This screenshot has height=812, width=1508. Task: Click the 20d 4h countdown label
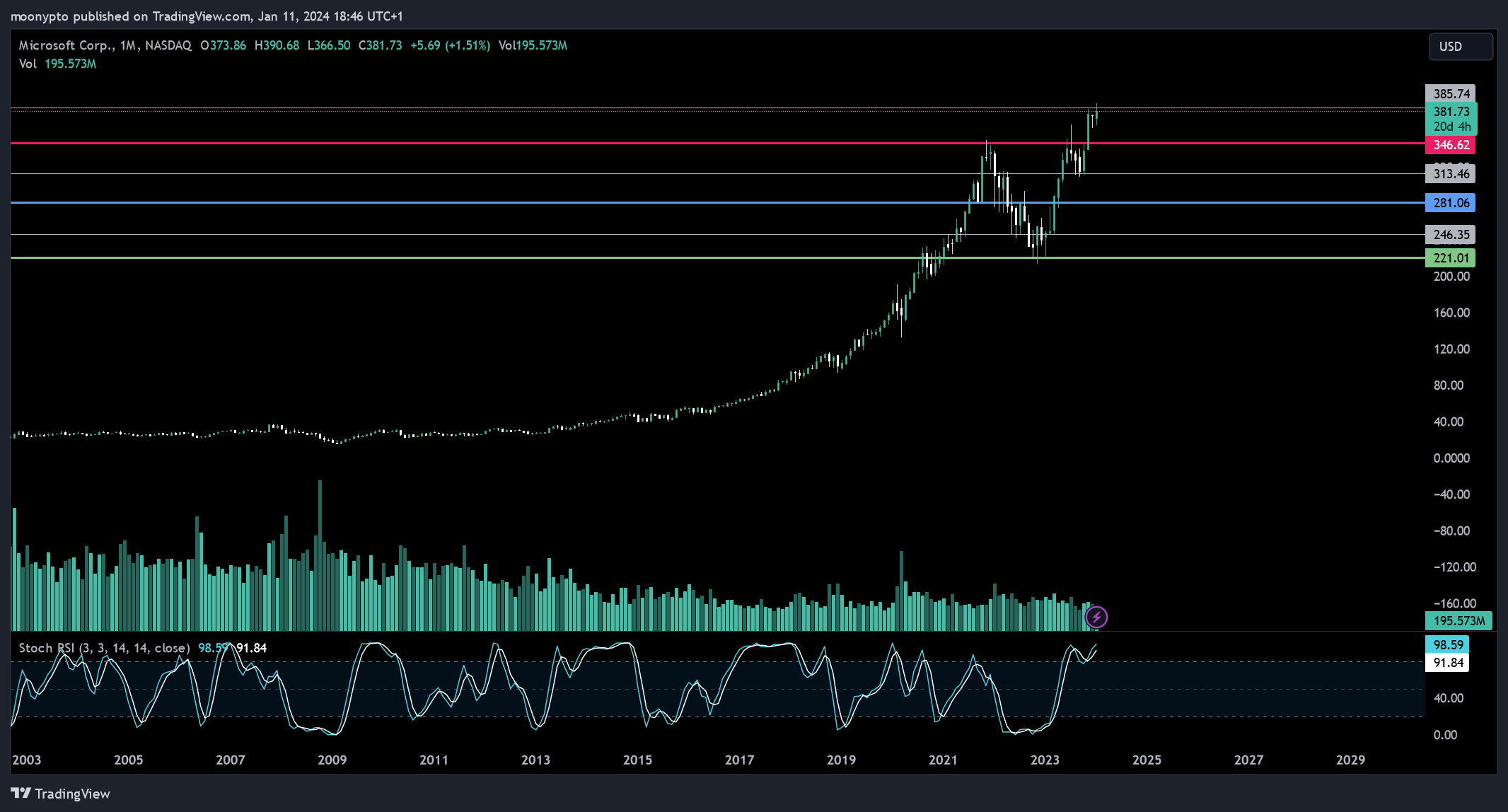[x=1451, y=127]
